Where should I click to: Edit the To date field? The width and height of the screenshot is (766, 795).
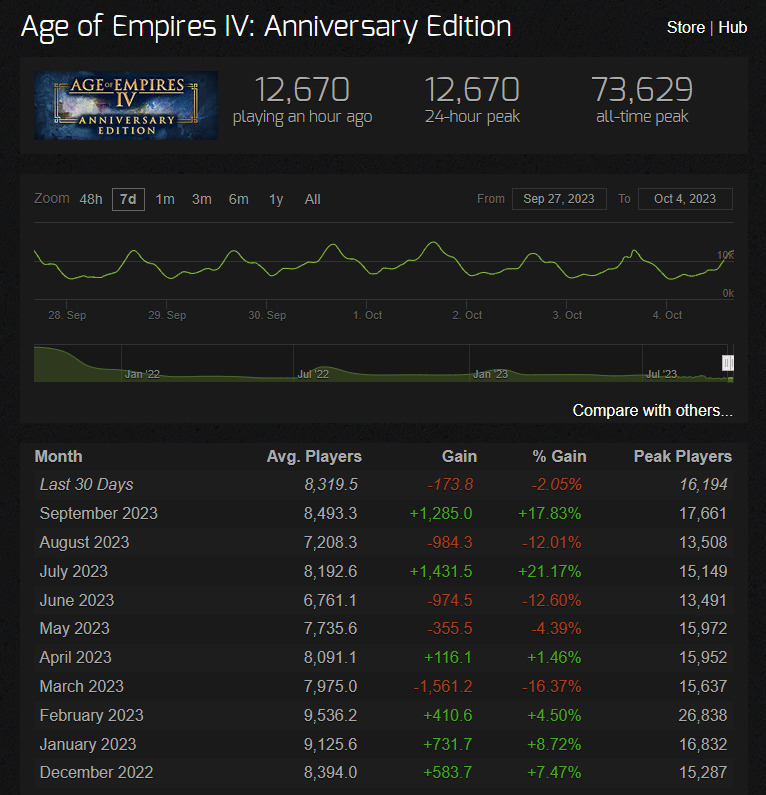(x=685, y=199)
